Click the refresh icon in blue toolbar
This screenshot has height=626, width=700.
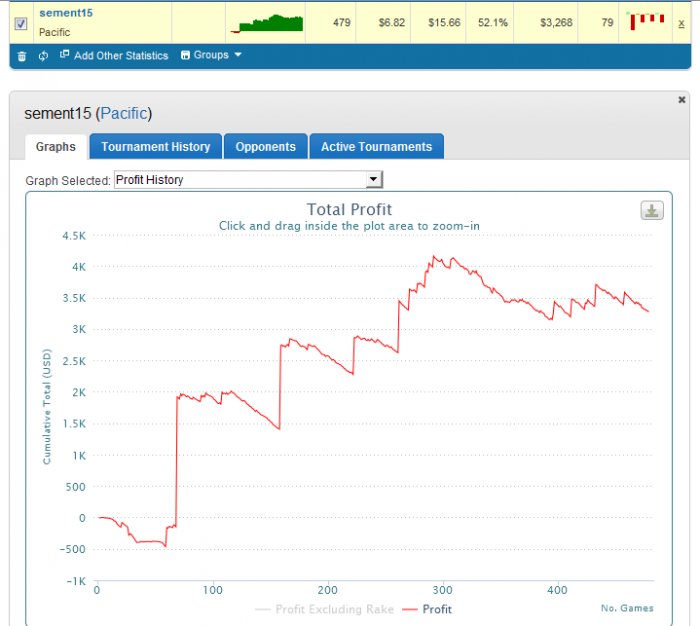pos(43,56)
